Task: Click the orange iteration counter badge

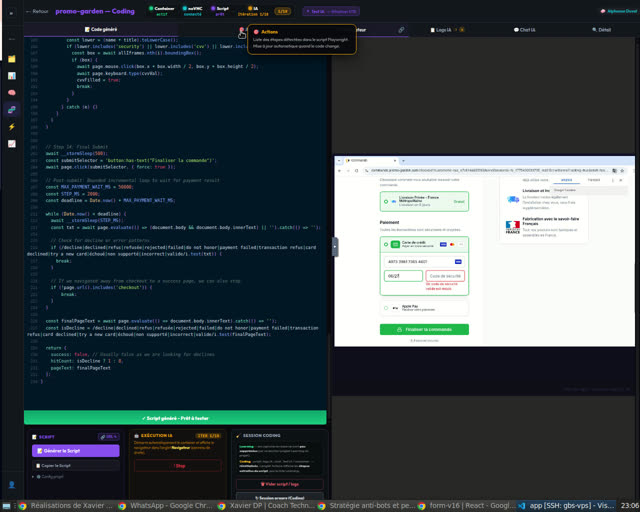Action: pyautogui.click(x=282, y=11)
